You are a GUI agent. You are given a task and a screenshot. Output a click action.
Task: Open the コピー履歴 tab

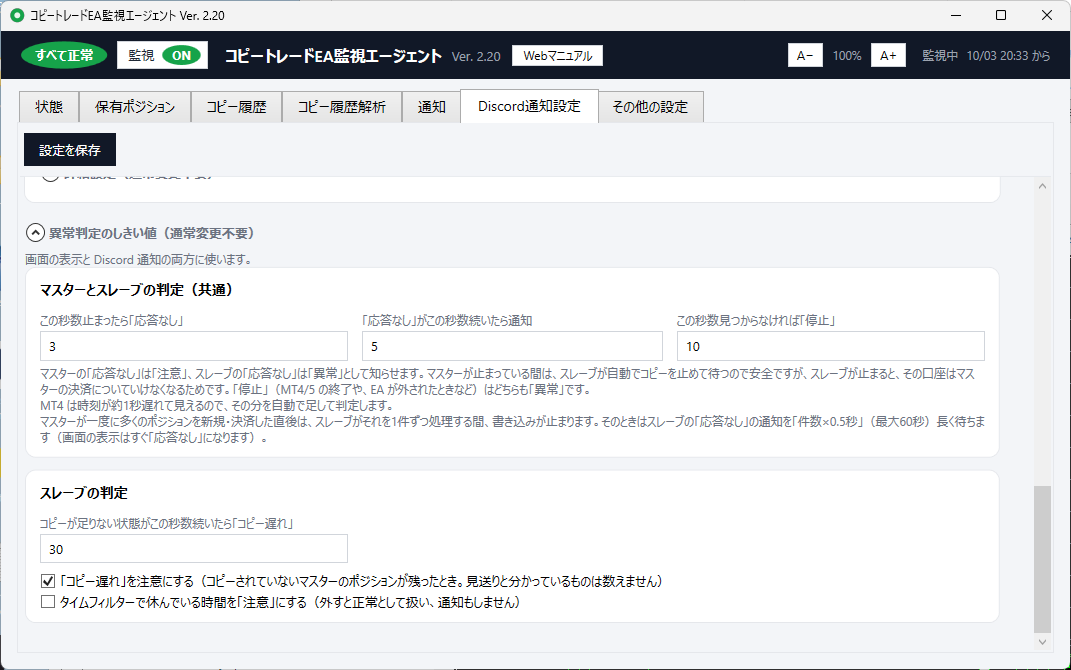click(236, 107)
